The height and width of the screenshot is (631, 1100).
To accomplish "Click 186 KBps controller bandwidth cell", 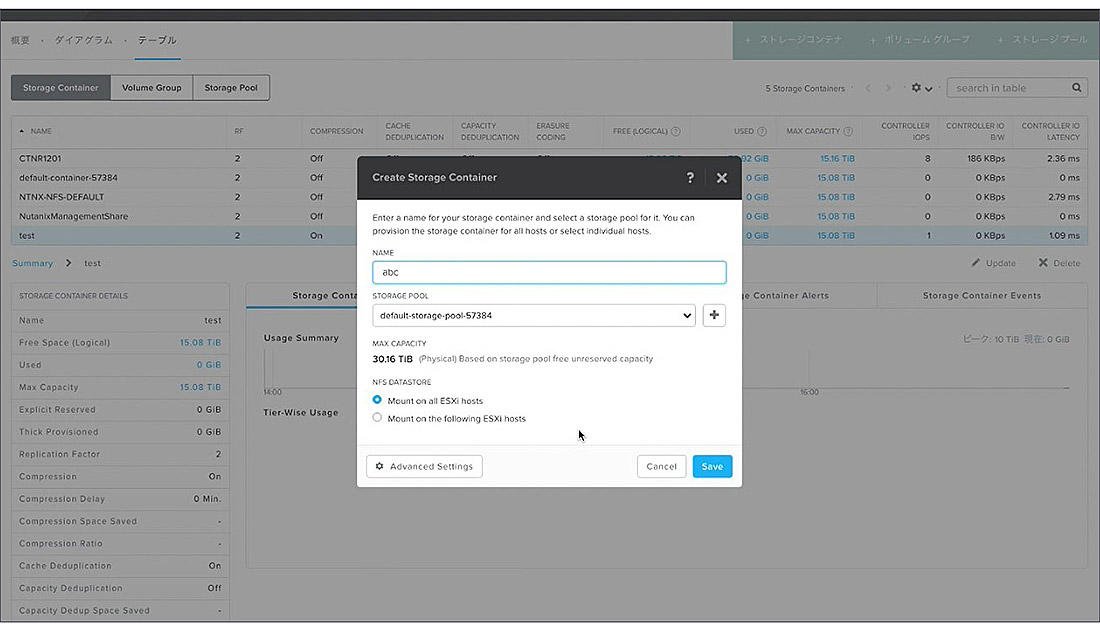I will (986, 159).
